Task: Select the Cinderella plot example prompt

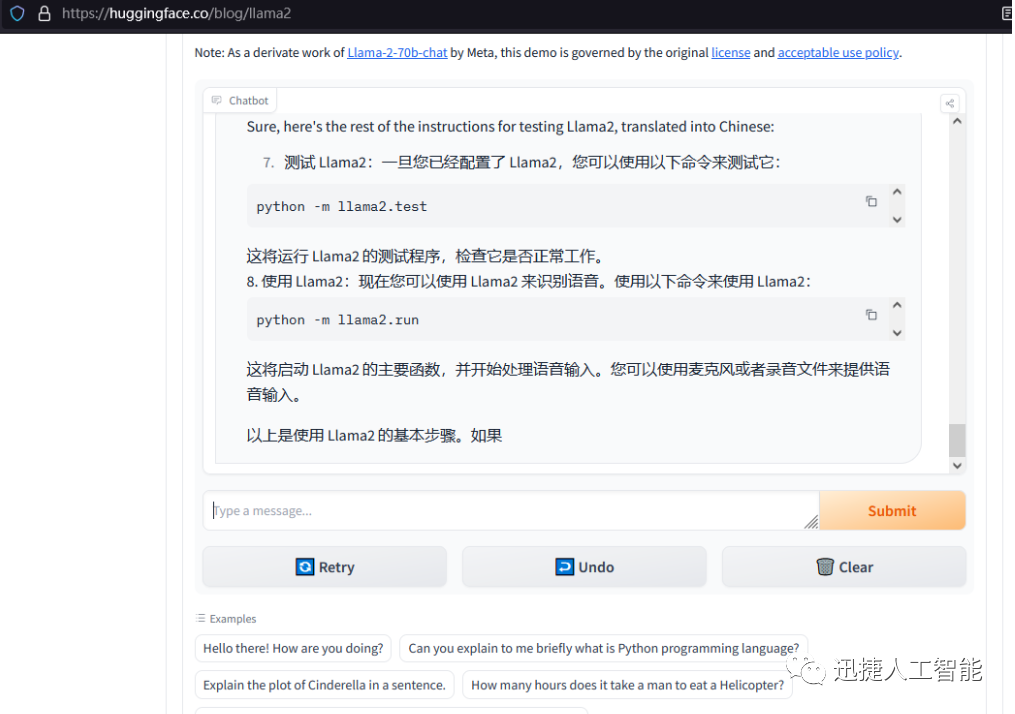Action: pyautogui.click(x=324, y=685)
